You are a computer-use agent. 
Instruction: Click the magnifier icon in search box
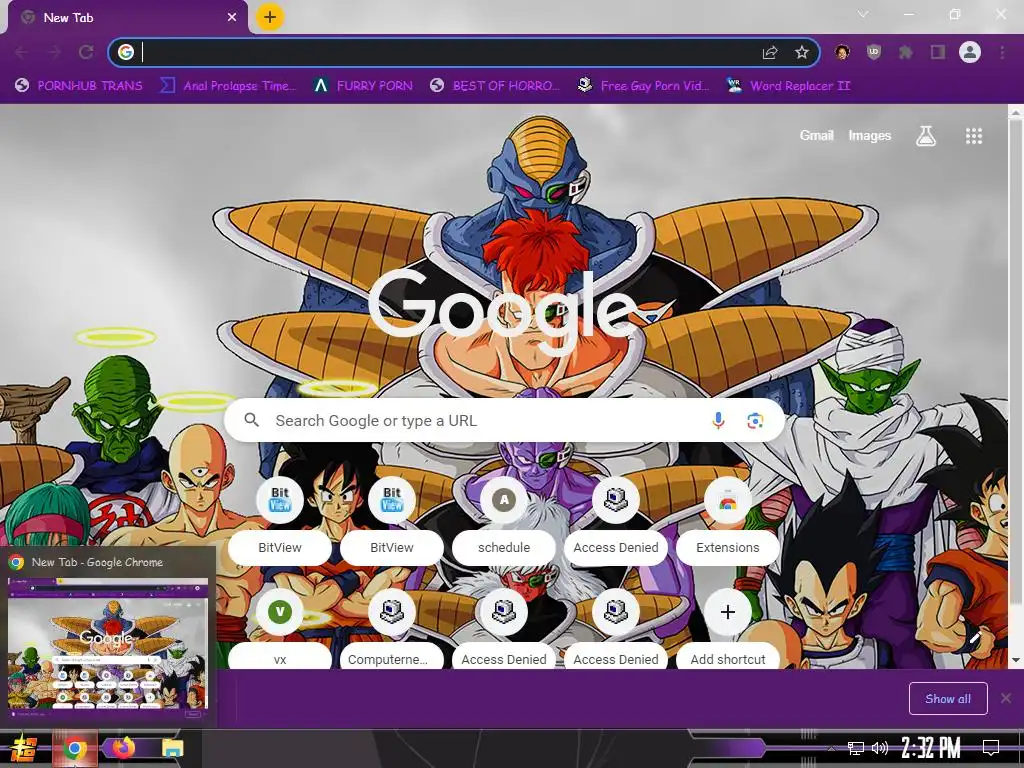(251, 420)
